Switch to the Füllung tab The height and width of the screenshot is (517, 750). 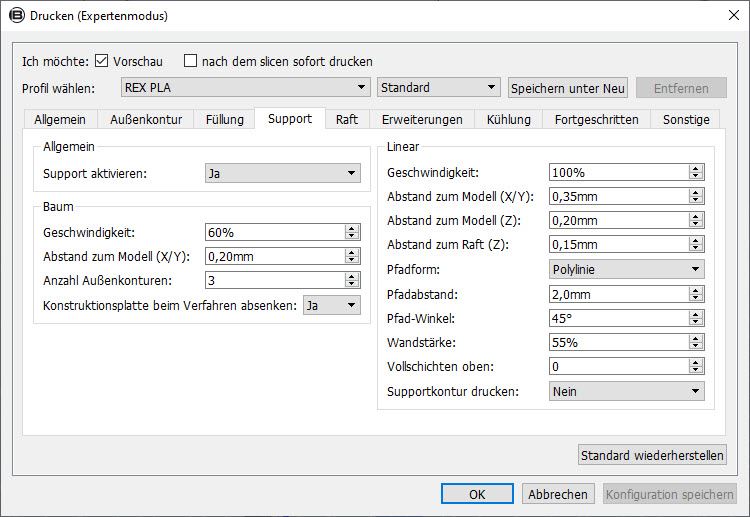point(225,119)
